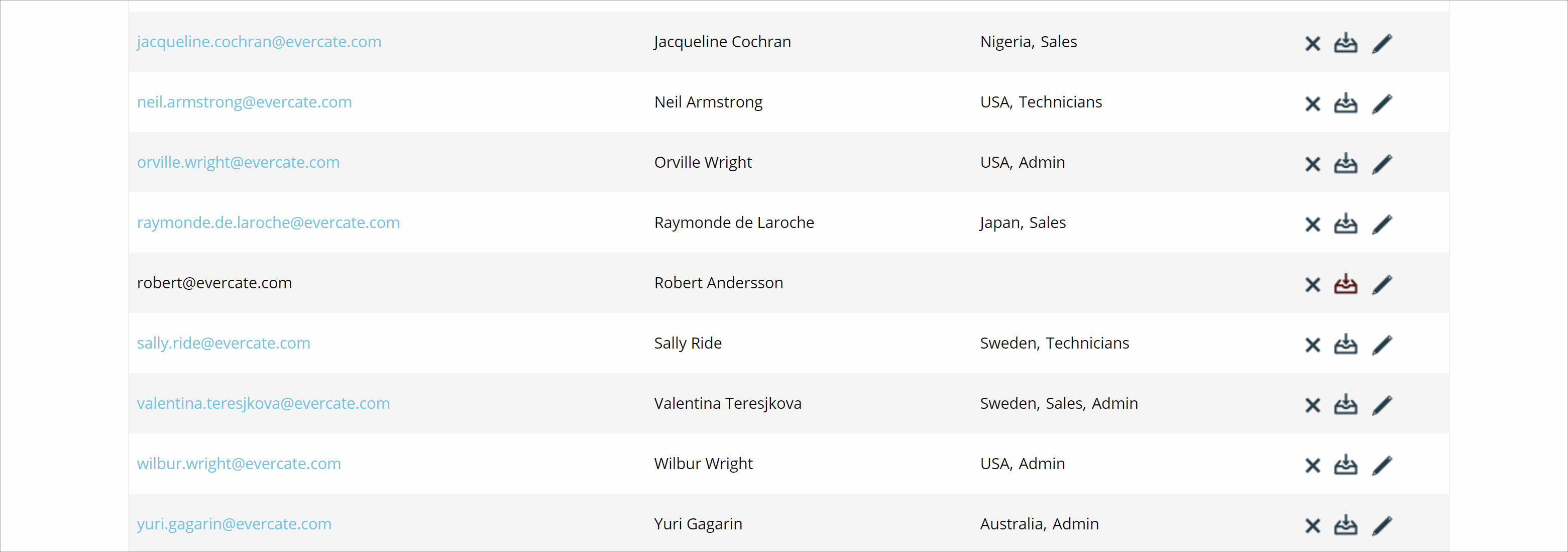
Task: Delete Wilbur Wright's user row
Action: (x=1312, y=465)
